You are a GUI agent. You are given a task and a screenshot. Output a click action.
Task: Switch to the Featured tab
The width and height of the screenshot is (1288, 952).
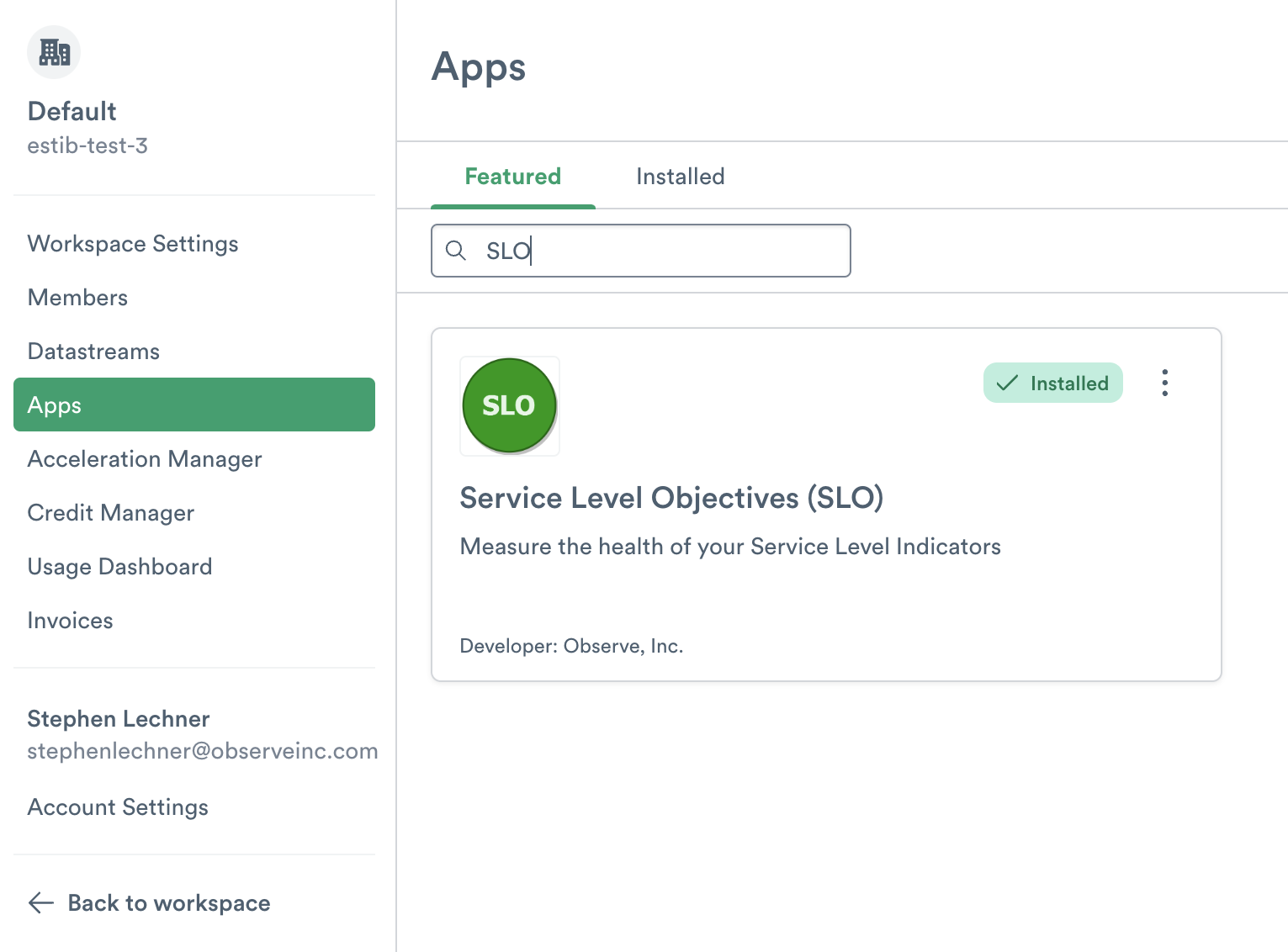(x=513, y=177)
